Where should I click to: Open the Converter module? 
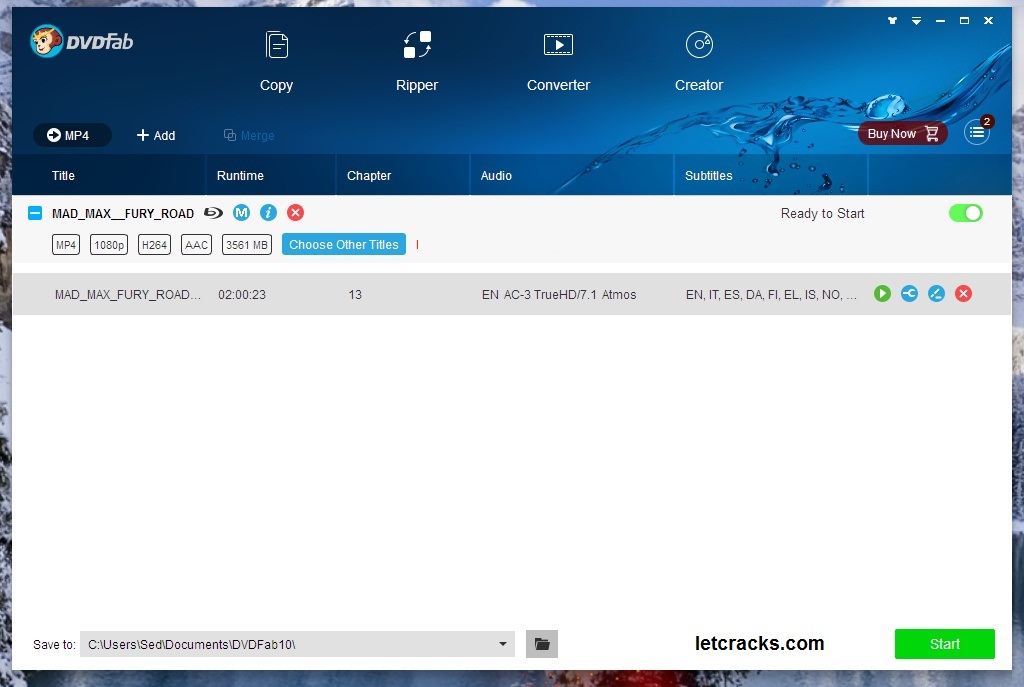click(558, 62)
